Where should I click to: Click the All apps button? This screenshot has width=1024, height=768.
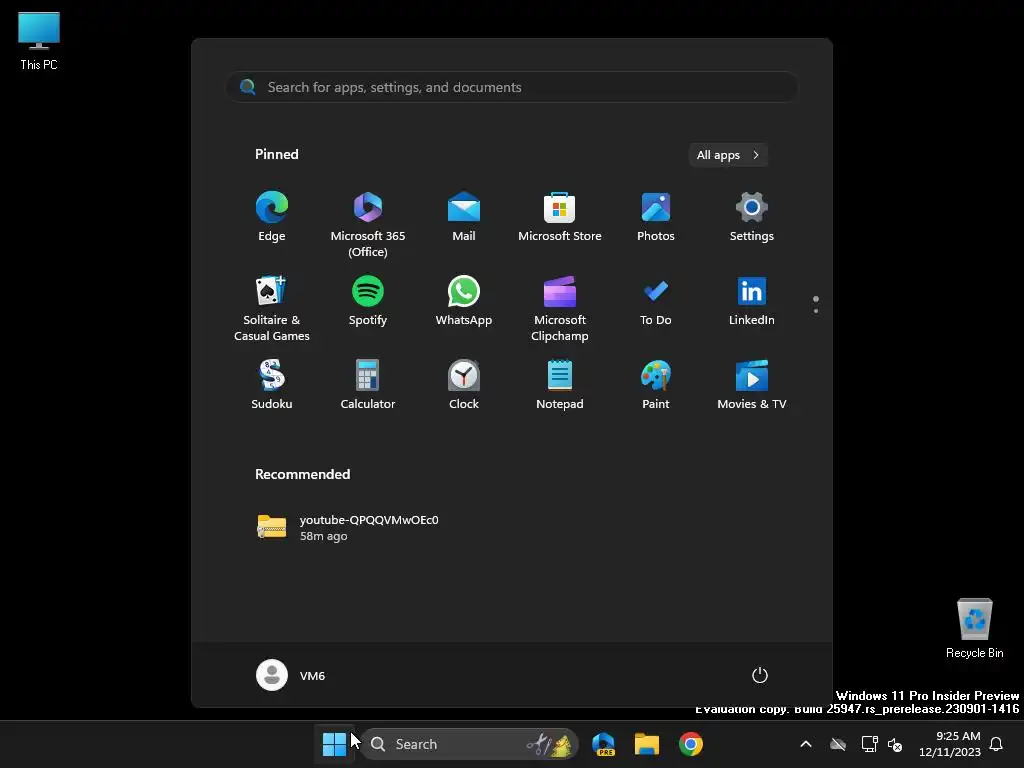728,155
